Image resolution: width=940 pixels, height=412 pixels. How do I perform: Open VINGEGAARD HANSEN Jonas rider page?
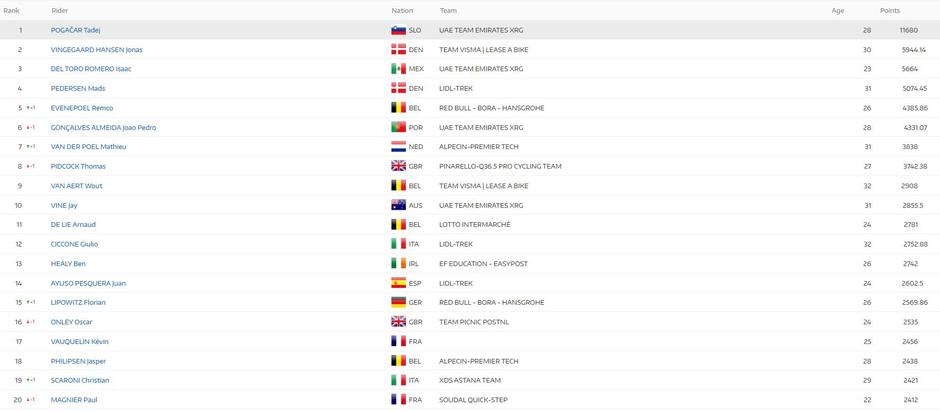pyautogui.click(x=96, y=49)
